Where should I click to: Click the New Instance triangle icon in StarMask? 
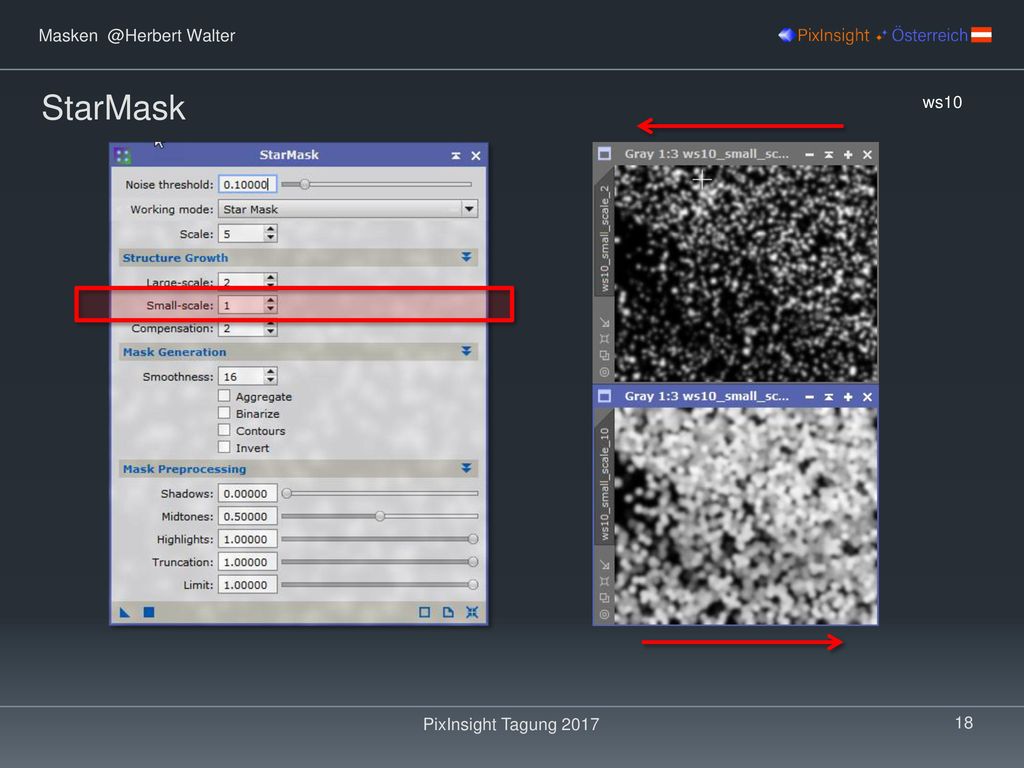(x=125, y=612)
